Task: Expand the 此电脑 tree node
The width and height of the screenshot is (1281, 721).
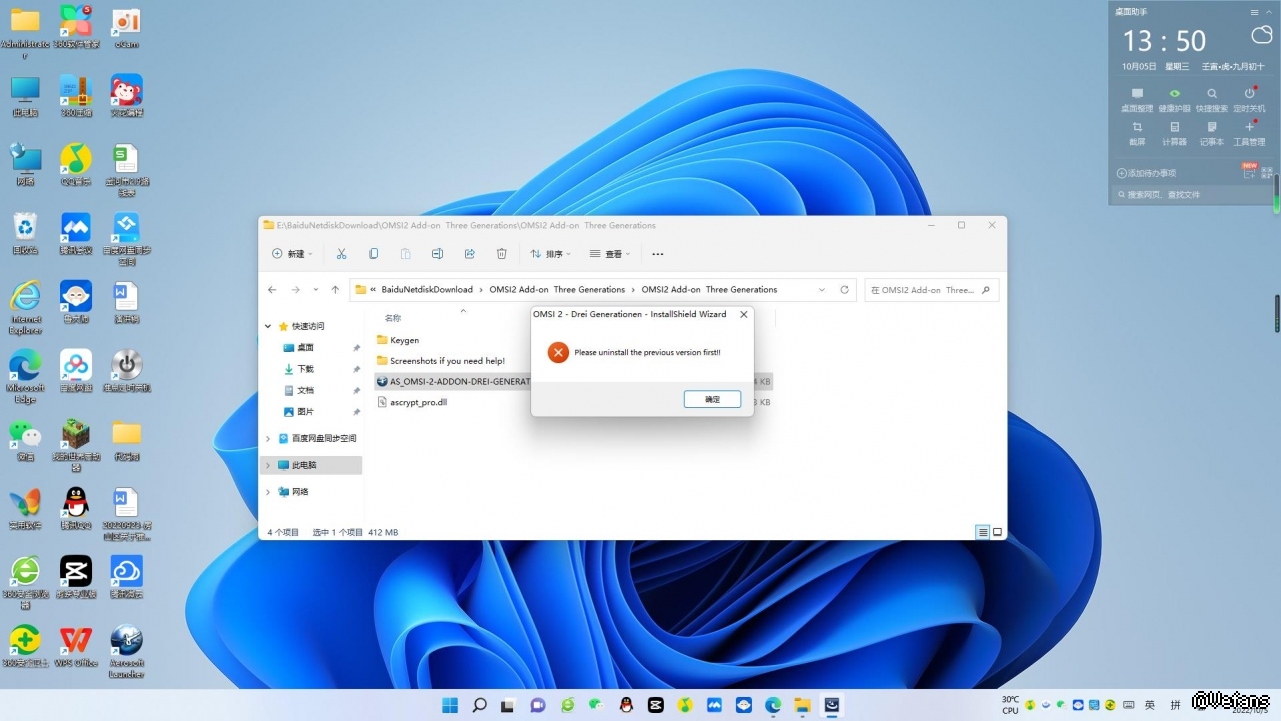Action: pos(268,465)
